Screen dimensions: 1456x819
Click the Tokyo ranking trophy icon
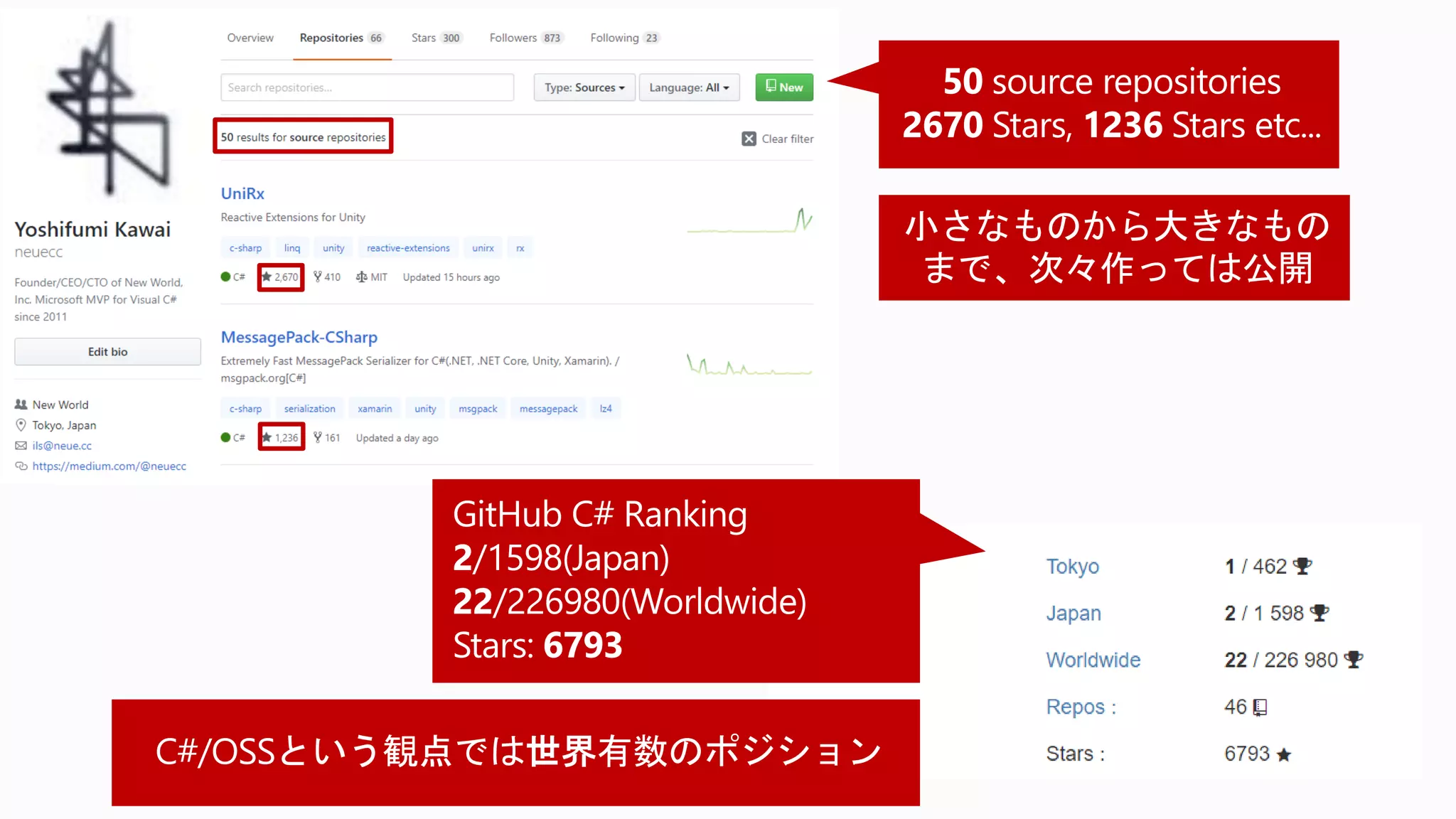(x=1302, y=567)
